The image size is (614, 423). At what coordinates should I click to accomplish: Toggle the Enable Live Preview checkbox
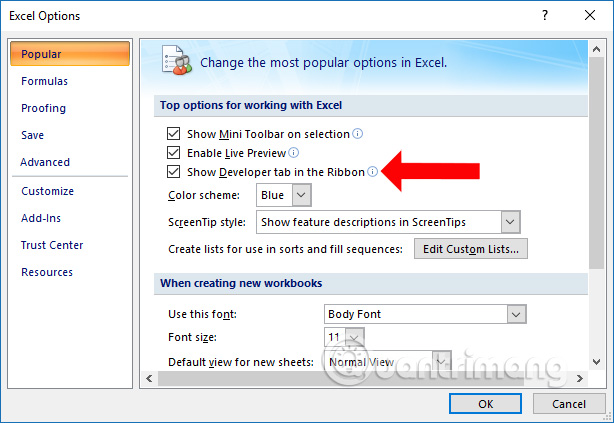pyautogui.click(x=173, y=152)
